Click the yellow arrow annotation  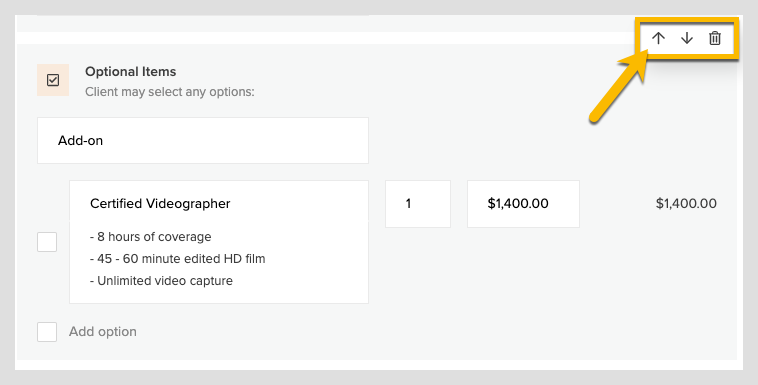pyautogui.click(x=619, y=87)
